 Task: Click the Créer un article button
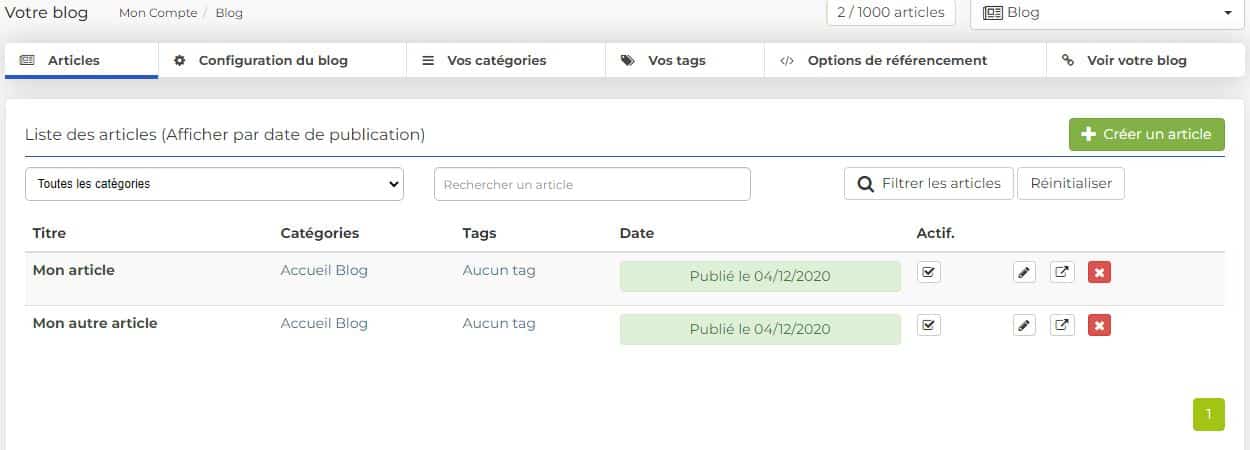(1146, 134)
